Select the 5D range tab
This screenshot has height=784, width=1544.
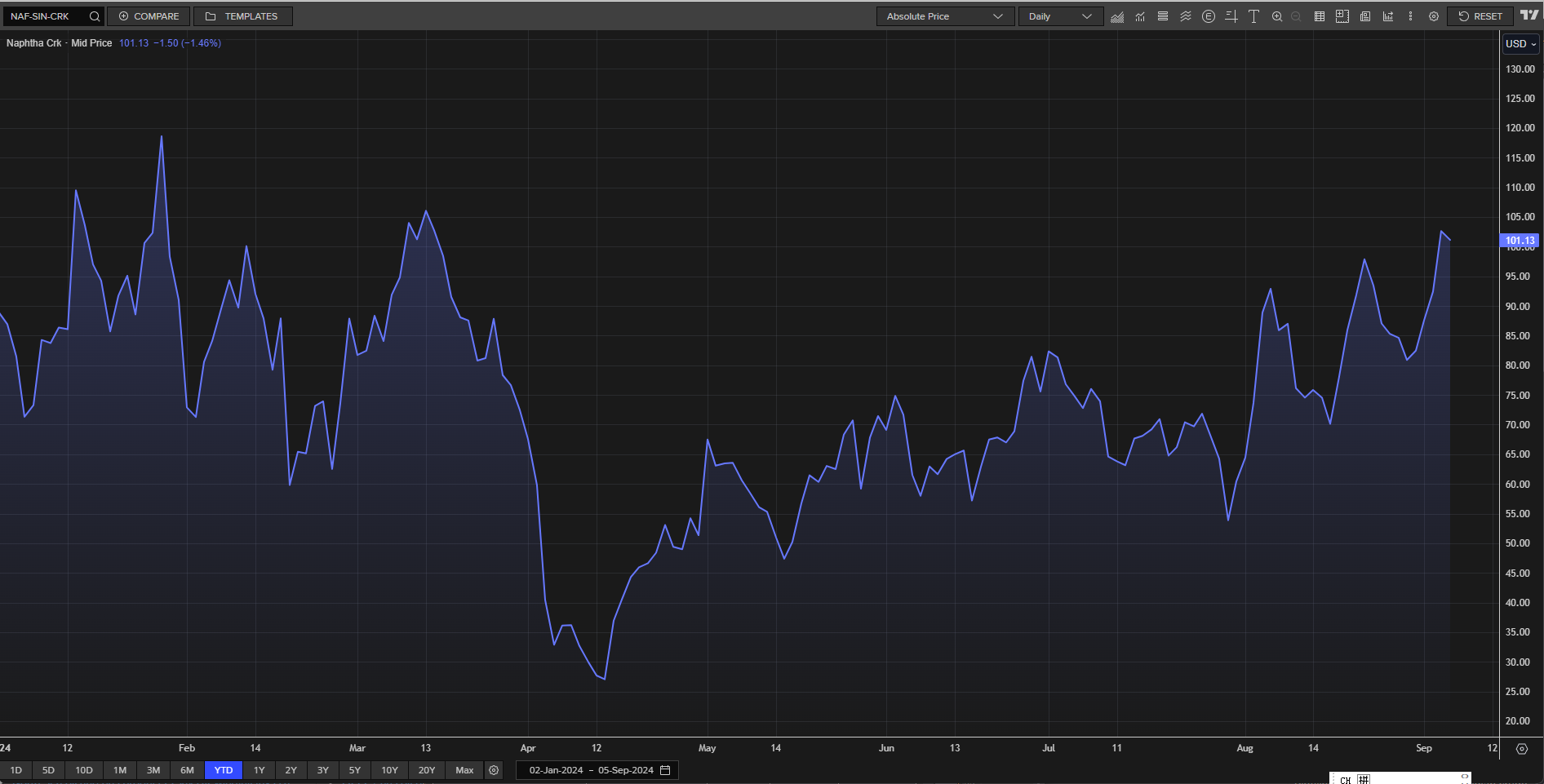[48, 770]
